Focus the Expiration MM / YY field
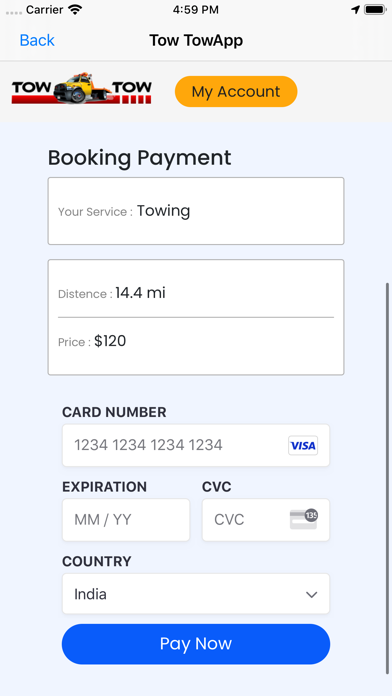The height and width of the screenshot is (696, 392). coord(126,520)
